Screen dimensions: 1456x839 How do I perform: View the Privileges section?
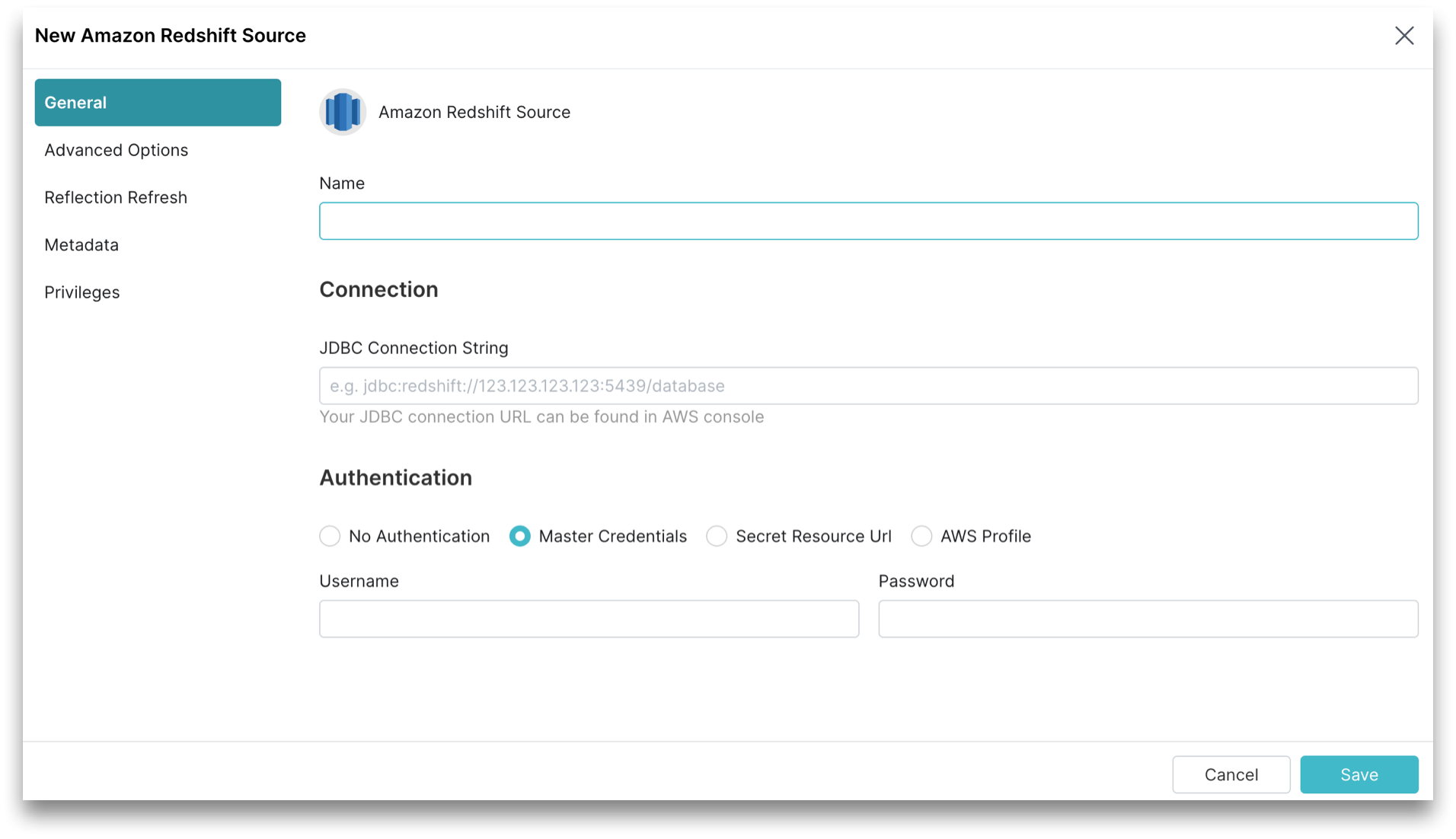tap(82, 292)
